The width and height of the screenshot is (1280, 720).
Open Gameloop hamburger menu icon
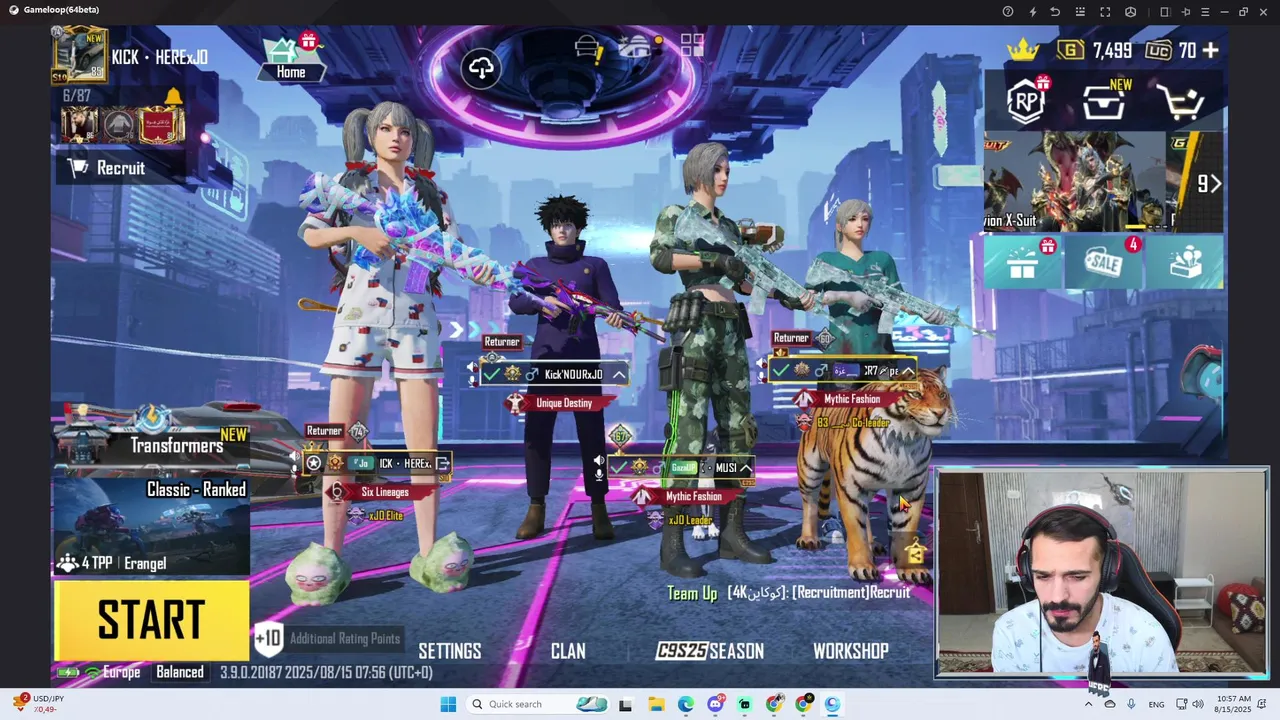[x=1205, y=11]
